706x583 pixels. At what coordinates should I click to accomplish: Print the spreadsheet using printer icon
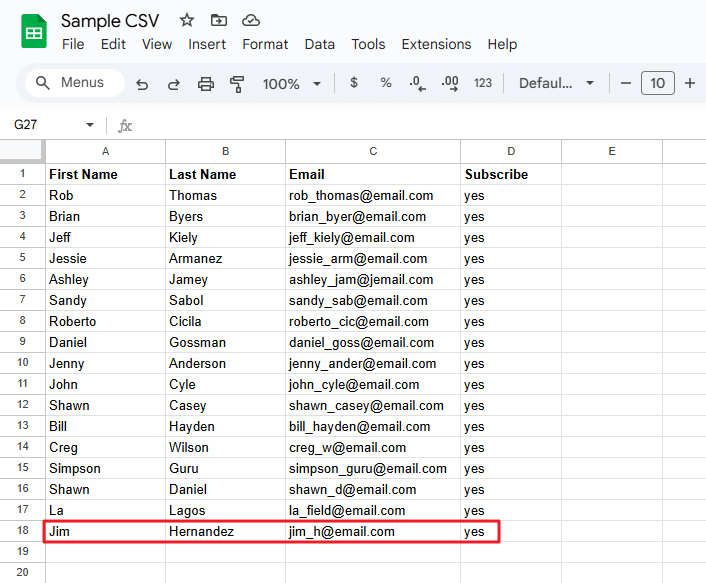[205, 84]
